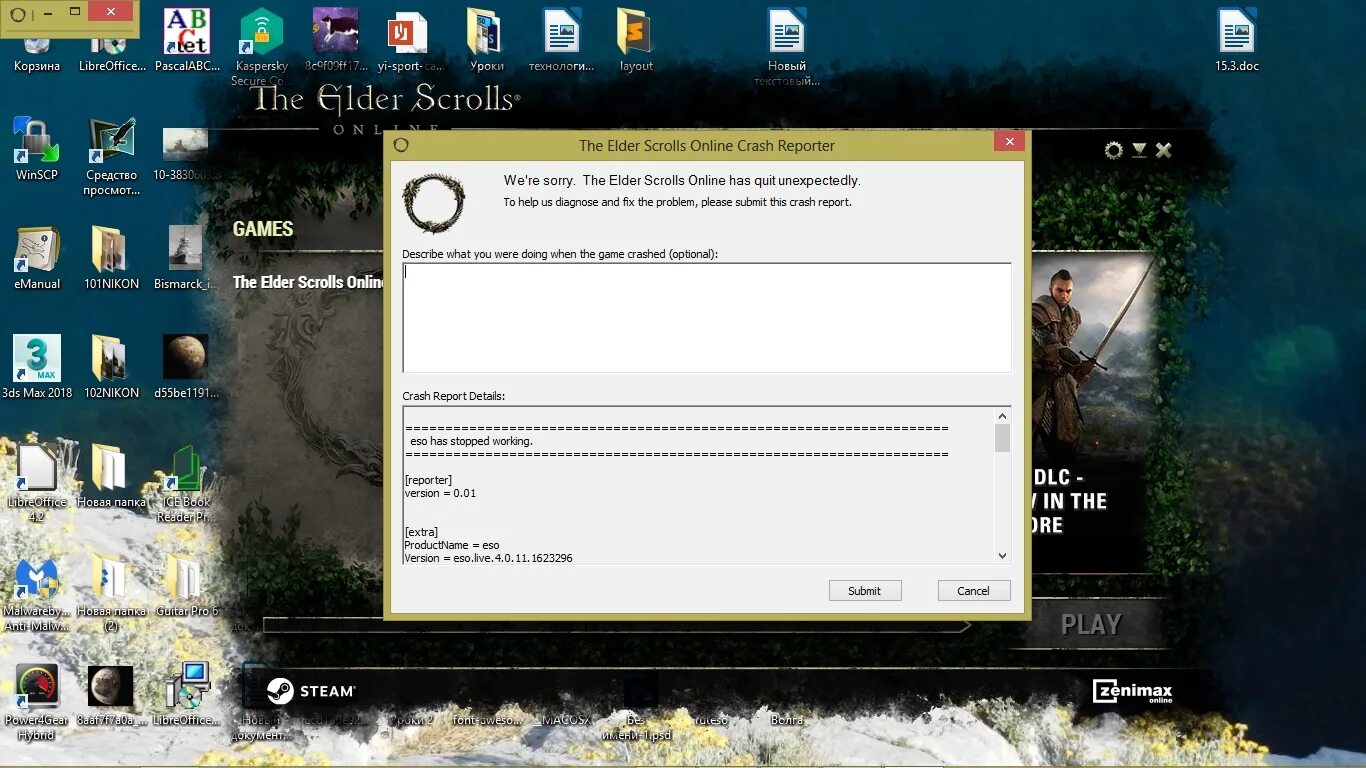1366x768 pixels.
Task: Click scrollbar up arrow in crash details
Action: [1002, 416]
